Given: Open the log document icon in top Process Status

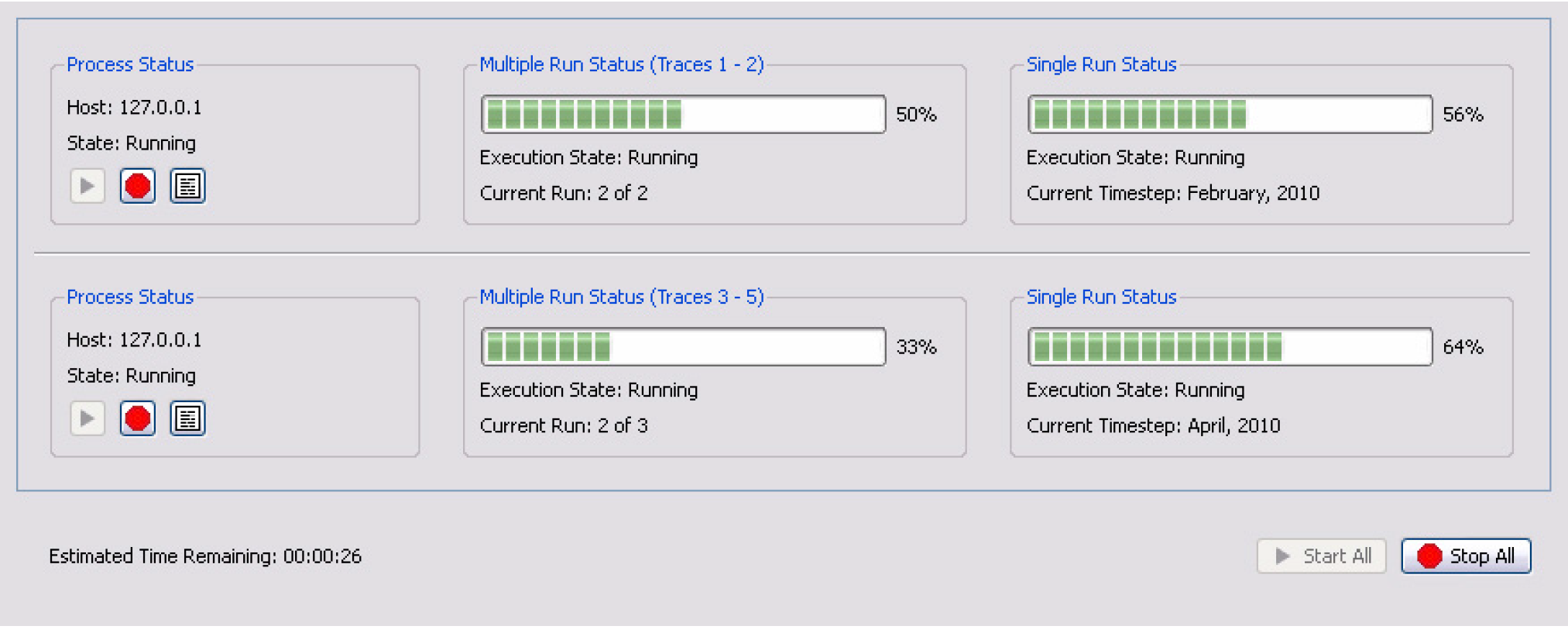Looking at the screenshot, I should tap(187, 186).
